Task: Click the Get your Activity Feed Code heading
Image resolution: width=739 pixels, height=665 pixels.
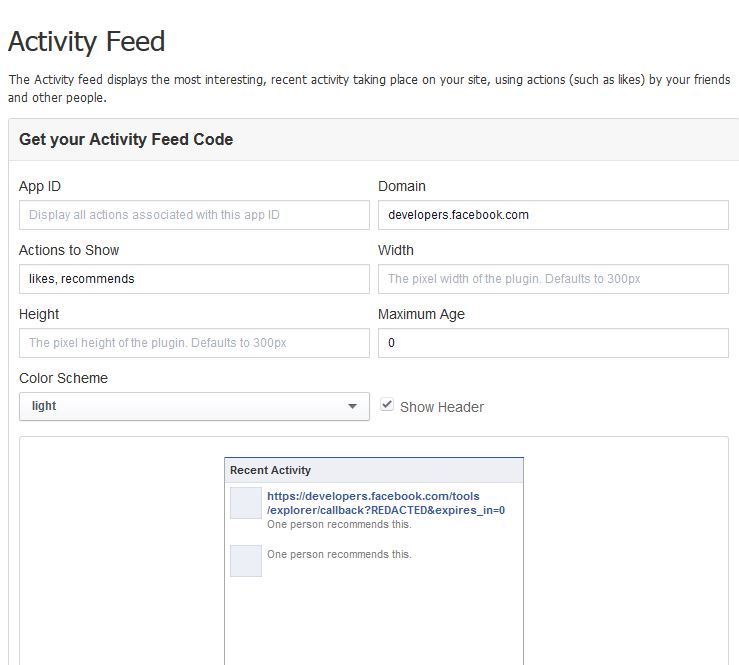Action: point(126,140)
